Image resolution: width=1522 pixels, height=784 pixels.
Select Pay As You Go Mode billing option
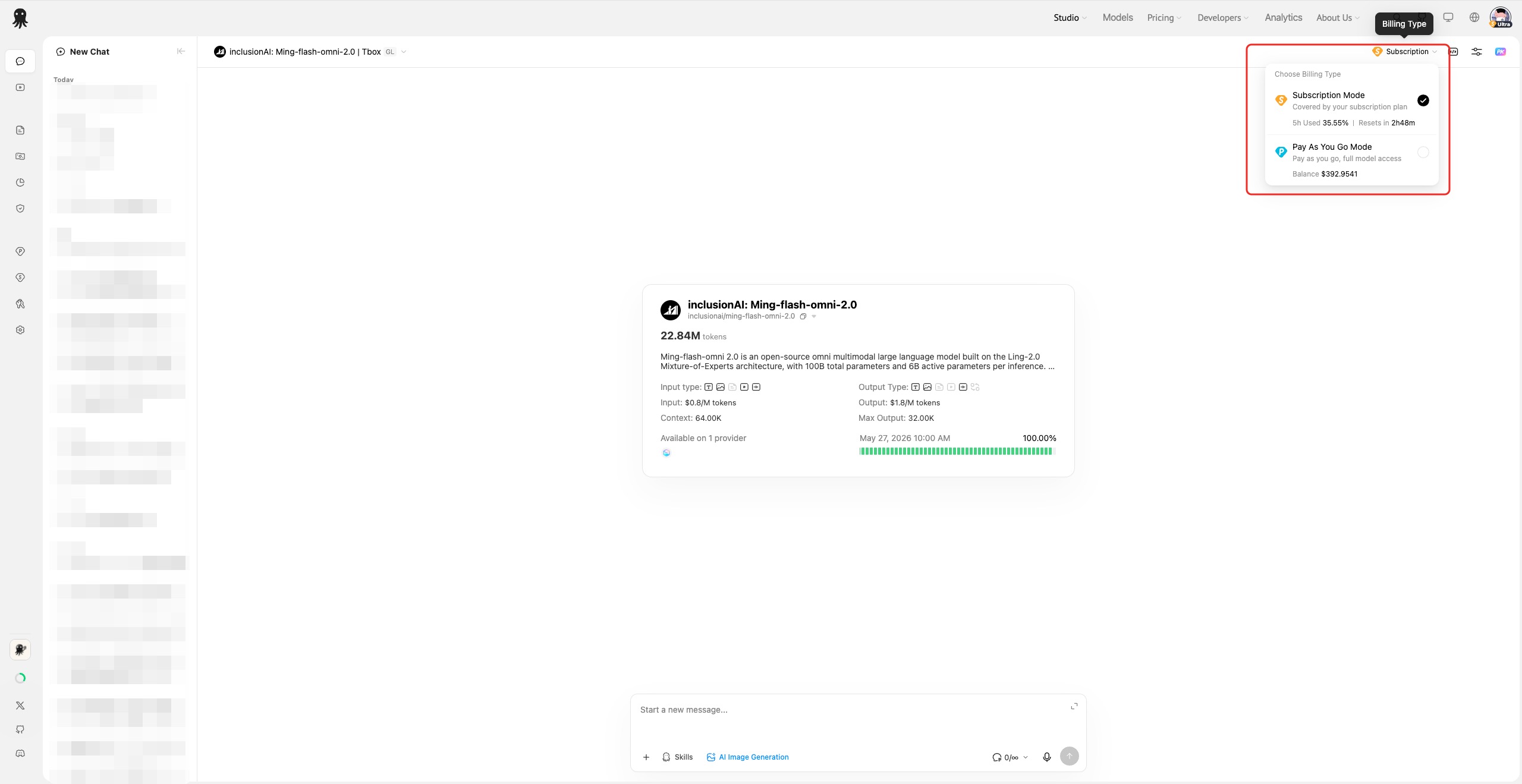coord(1352,160)
